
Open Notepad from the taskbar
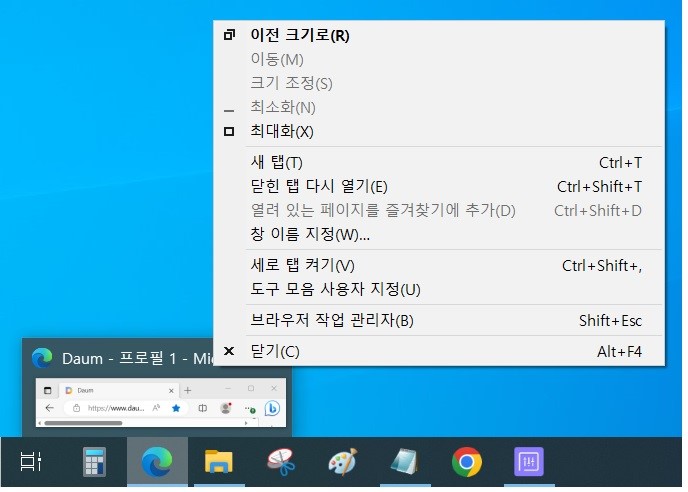click(404, 462)
